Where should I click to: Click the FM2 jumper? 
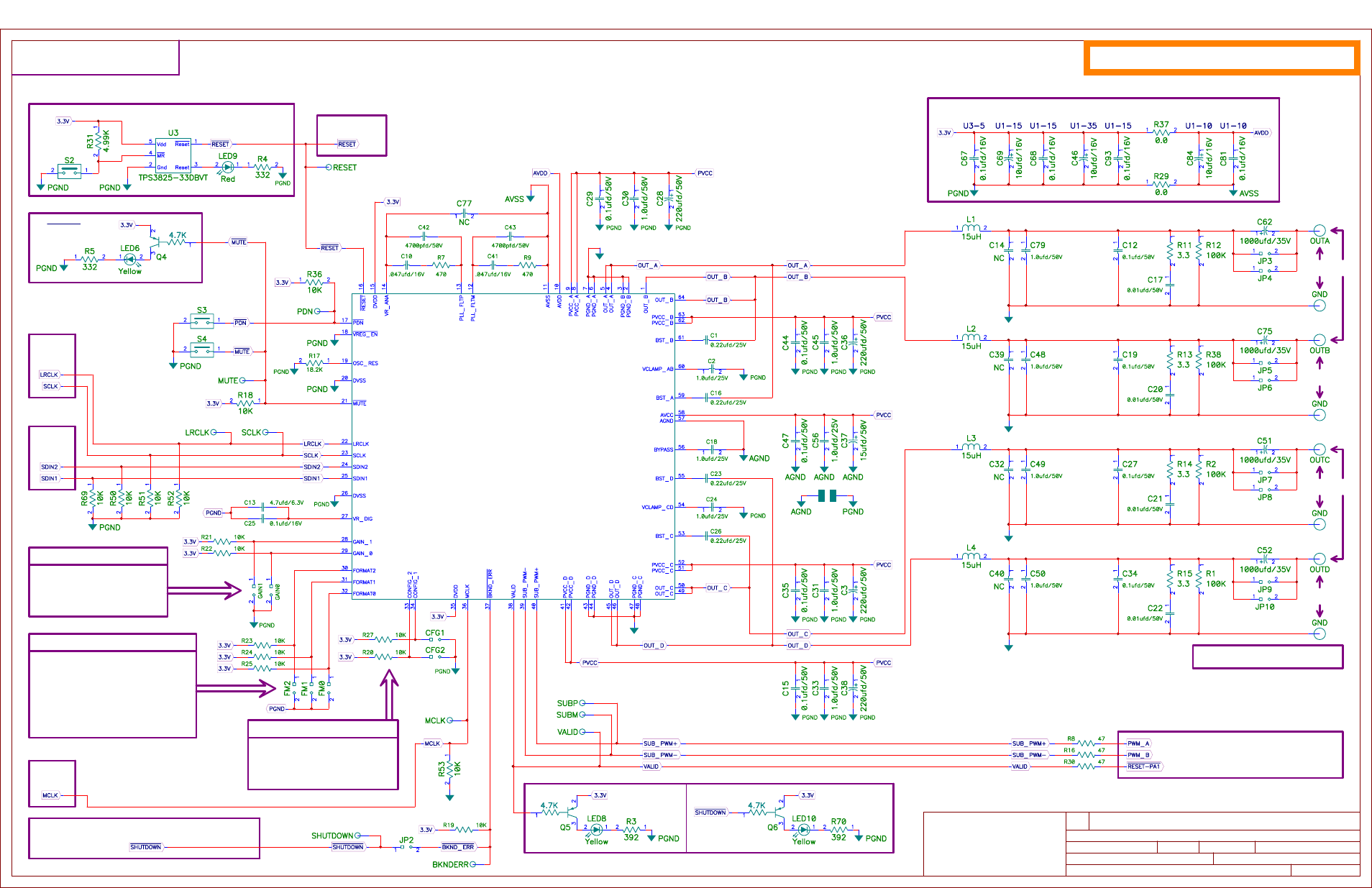tap(294, 689)
